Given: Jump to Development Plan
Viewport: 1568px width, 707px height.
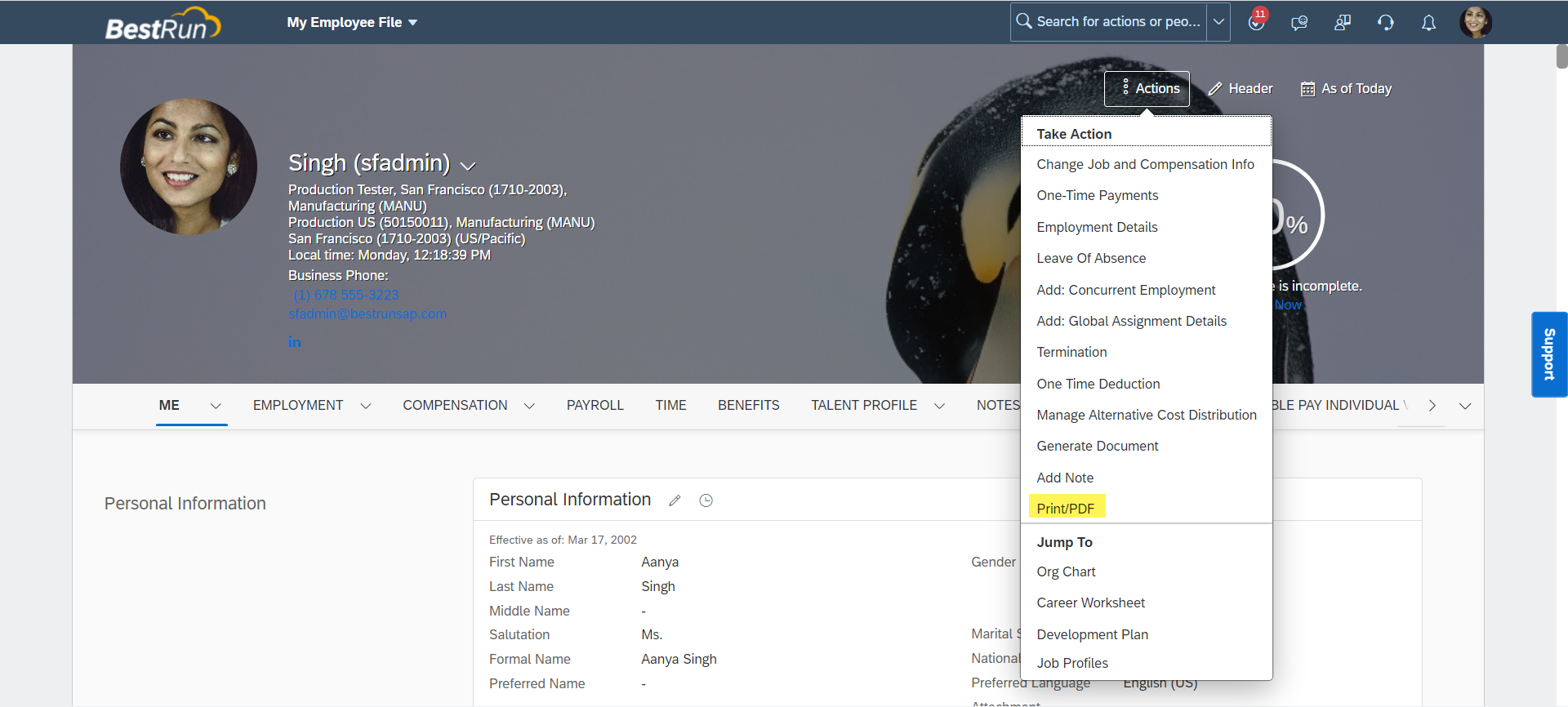Looking at the screenshot, I should (1092, 634).
